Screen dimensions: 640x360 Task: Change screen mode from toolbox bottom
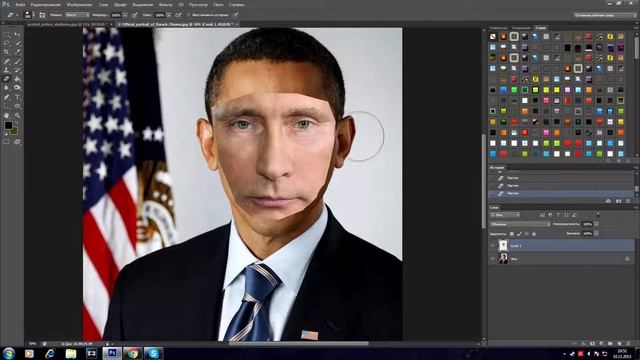tap(17, 142)
